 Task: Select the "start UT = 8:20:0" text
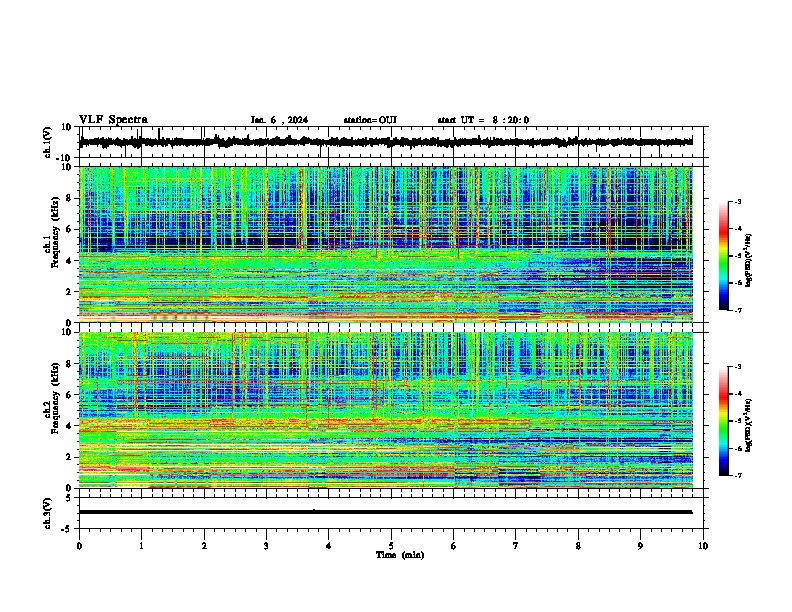coord(483,120)
